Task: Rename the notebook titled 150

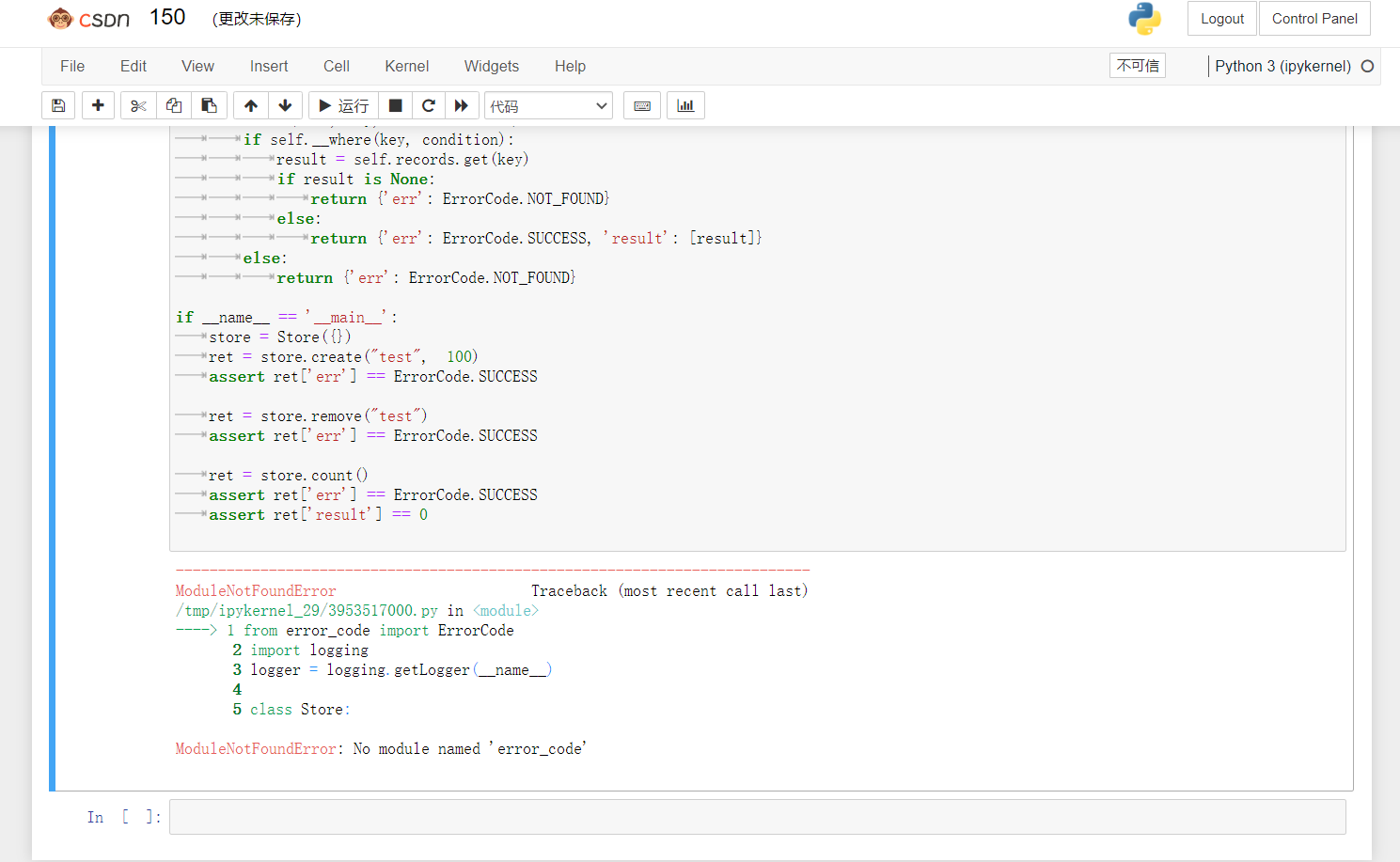Action: click(x=167, y=18)
